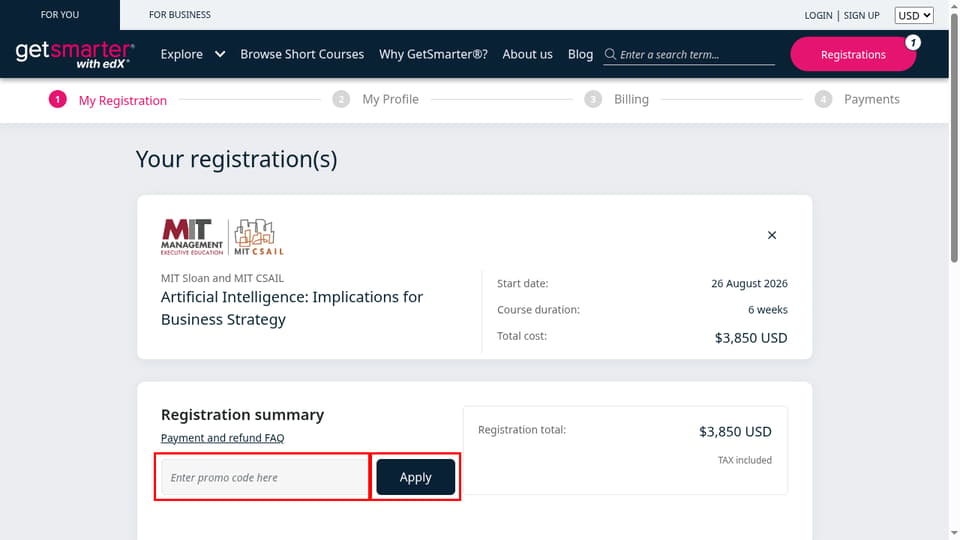The height and width of the screenshot is (540, 960).
Task: Click the MIT Sloan and MIT CSAIL text
Action: (222, 278)
